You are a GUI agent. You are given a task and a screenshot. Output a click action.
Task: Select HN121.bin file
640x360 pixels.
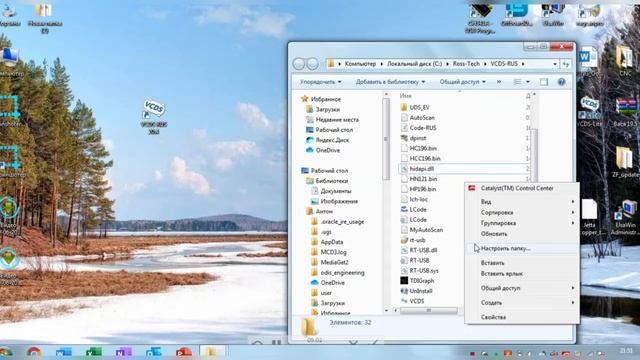point(423,179)
